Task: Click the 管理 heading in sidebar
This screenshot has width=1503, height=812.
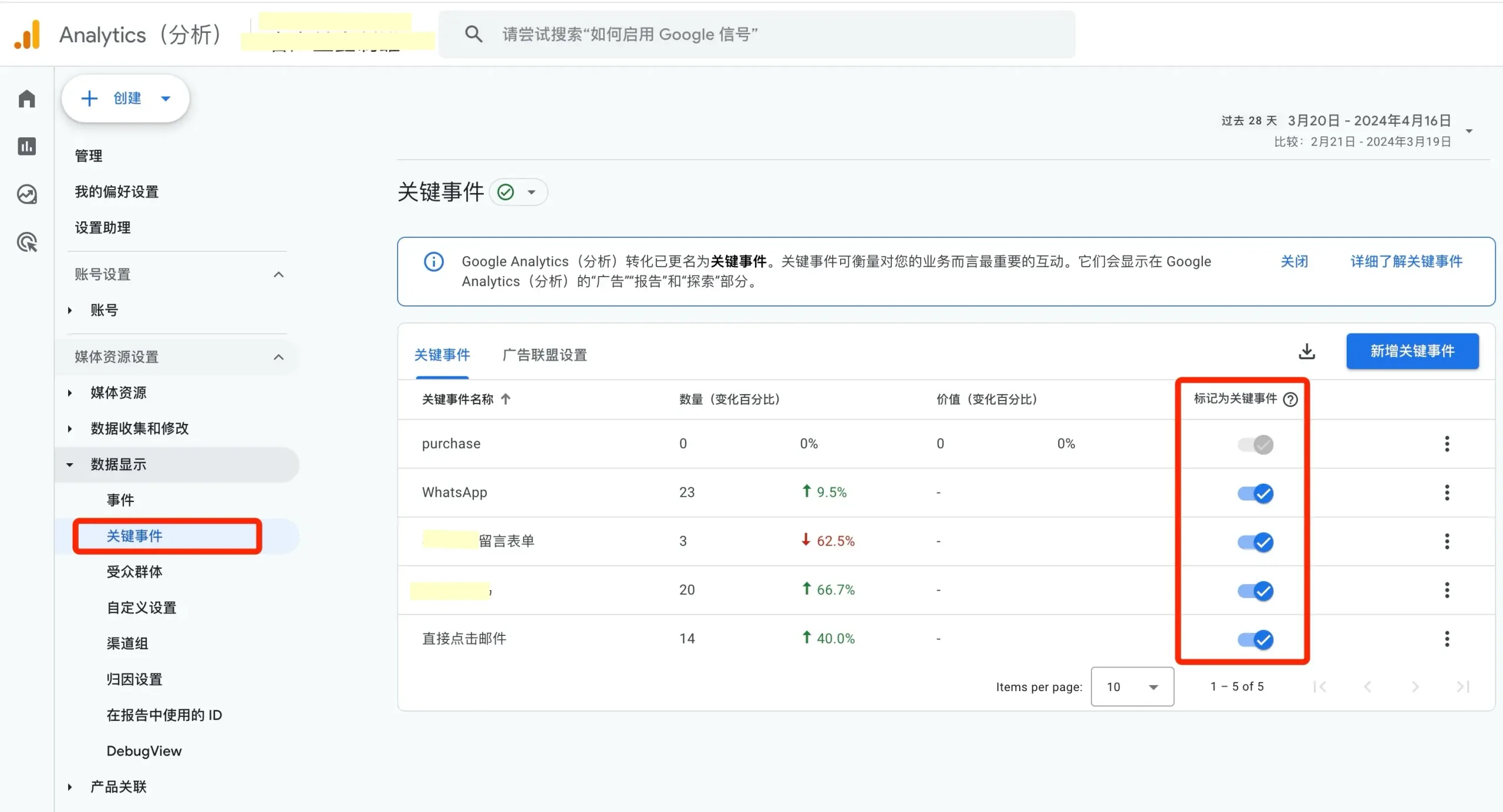Action: [89, 156]
